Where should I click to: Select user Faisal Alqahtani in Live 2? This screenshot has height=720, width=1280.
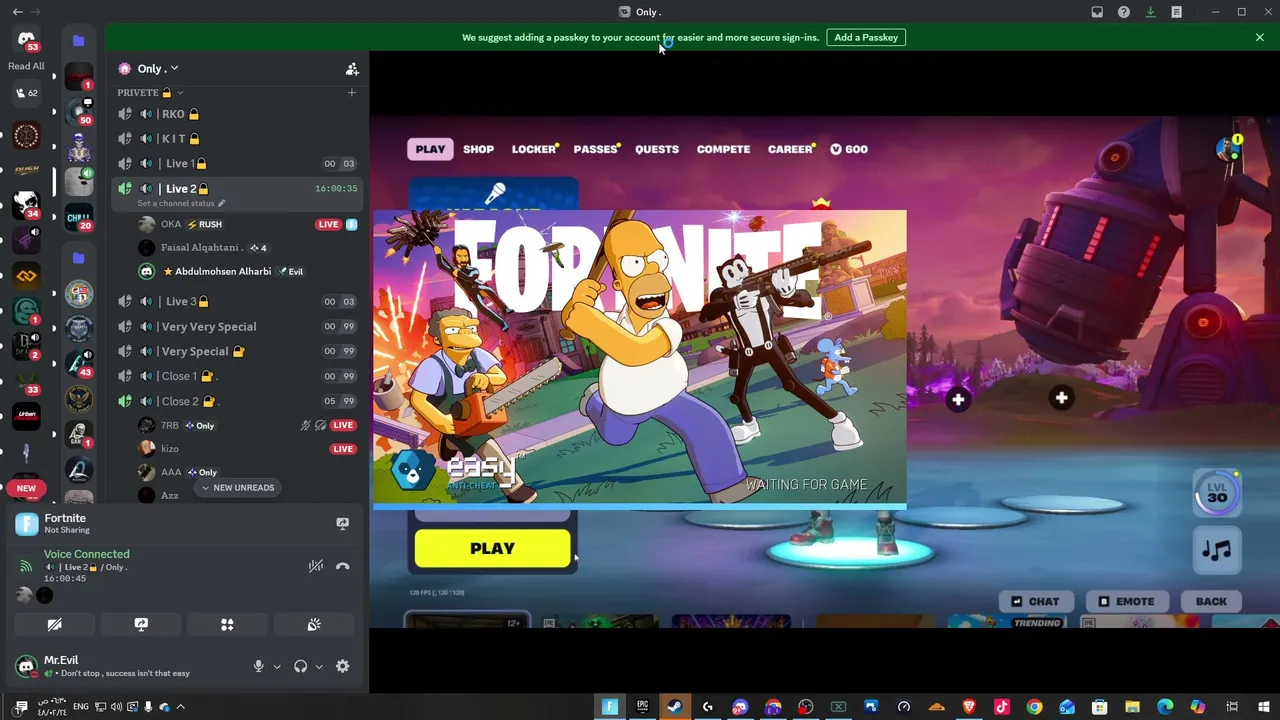pyautogui.click(x=200, y=248)
